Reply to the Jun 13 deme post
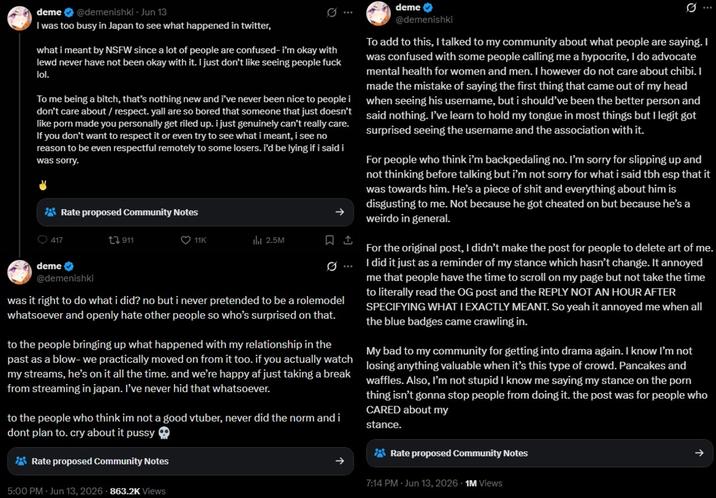Viewport: 716px width, 498px height. tap(50, 240)
